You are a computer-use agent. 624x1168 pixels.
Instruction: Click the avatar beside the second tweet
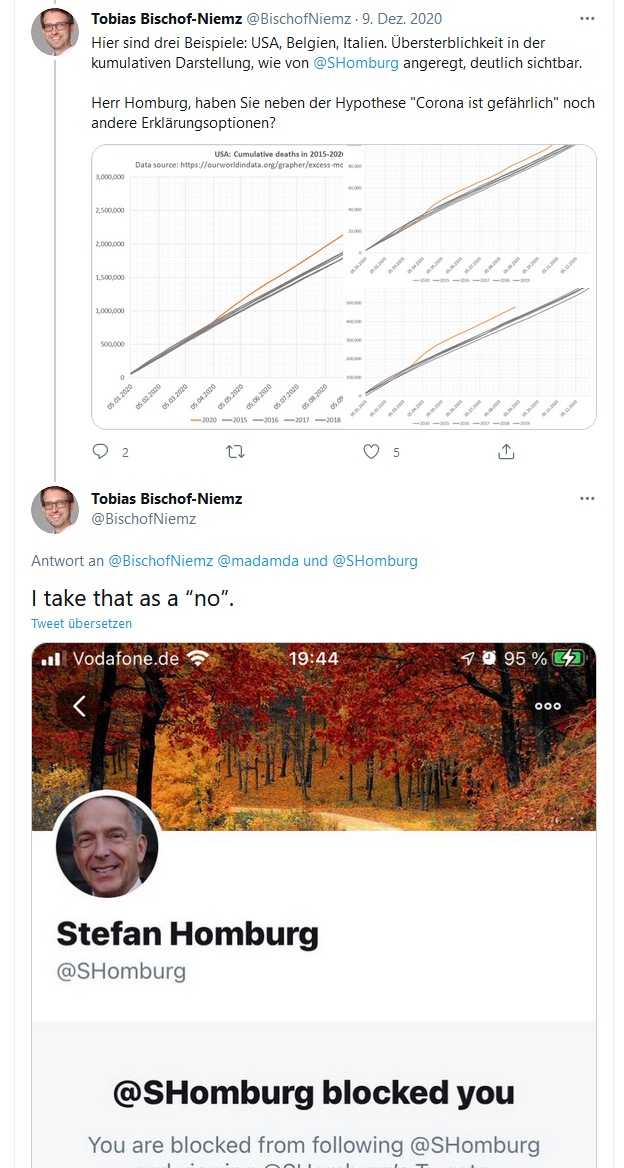tap(54, 510)
